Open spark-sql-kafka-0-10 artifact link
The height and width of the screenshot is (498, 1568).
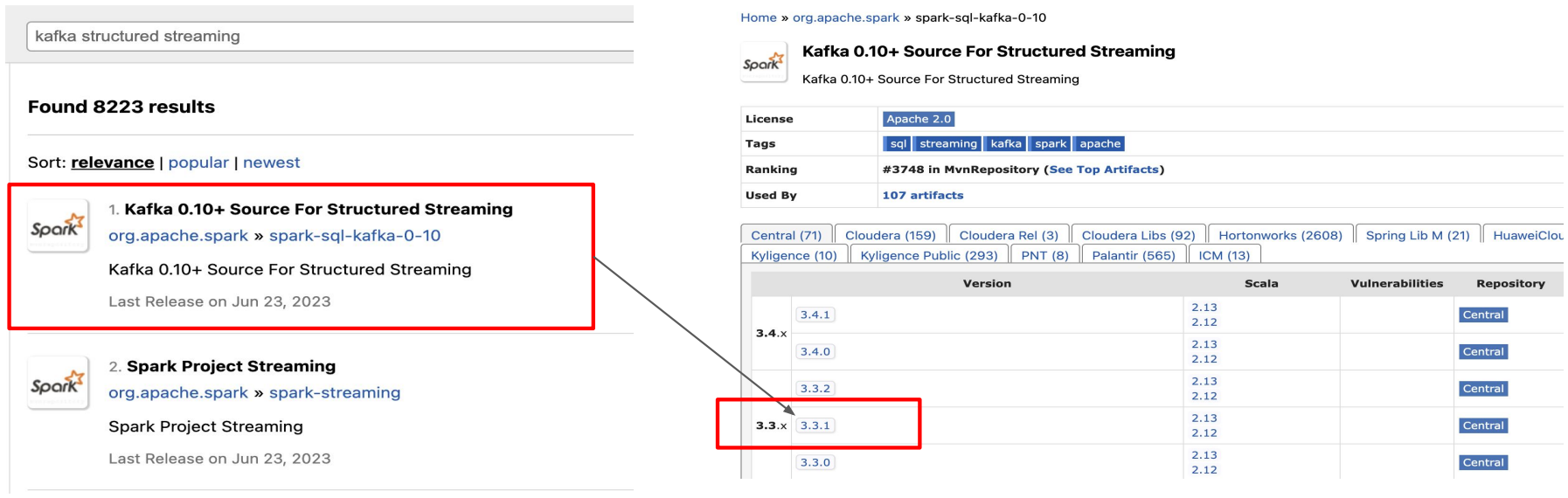pyautogui.click(x=355, y=236)
